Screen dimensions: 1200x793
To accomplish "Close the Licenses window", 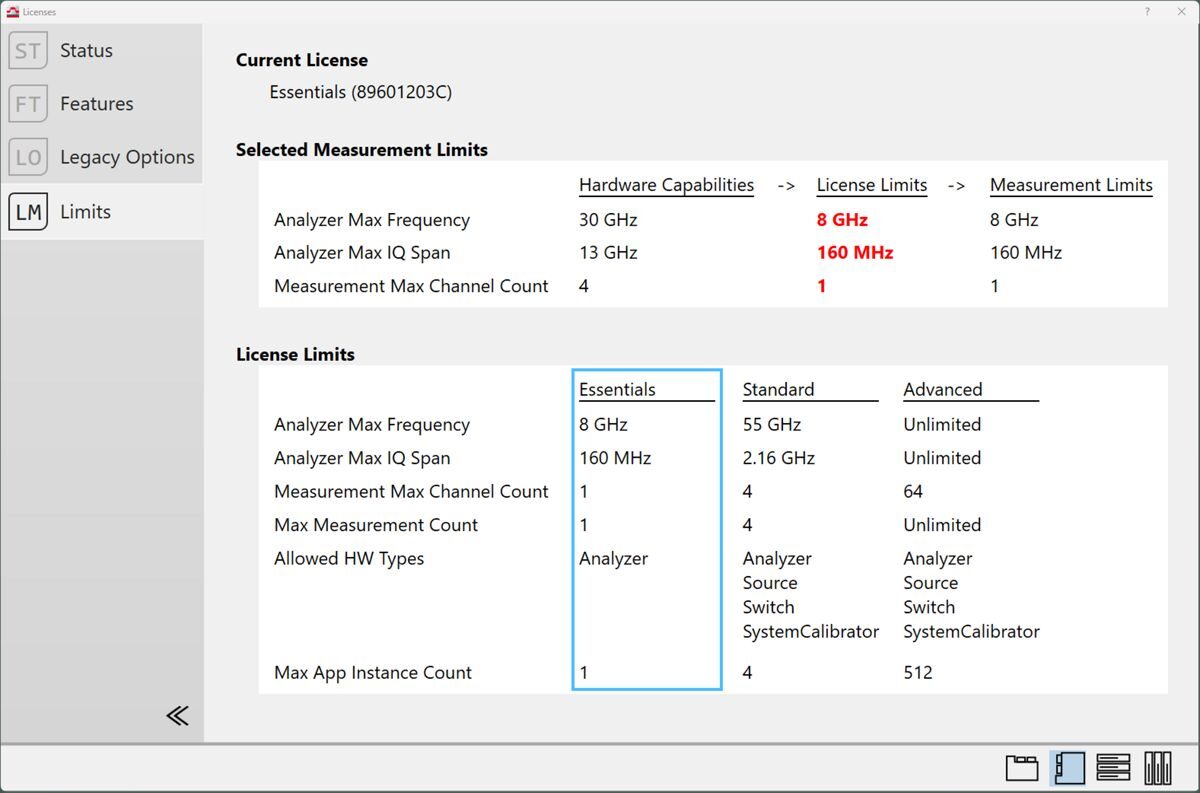I will [1181, 11].
